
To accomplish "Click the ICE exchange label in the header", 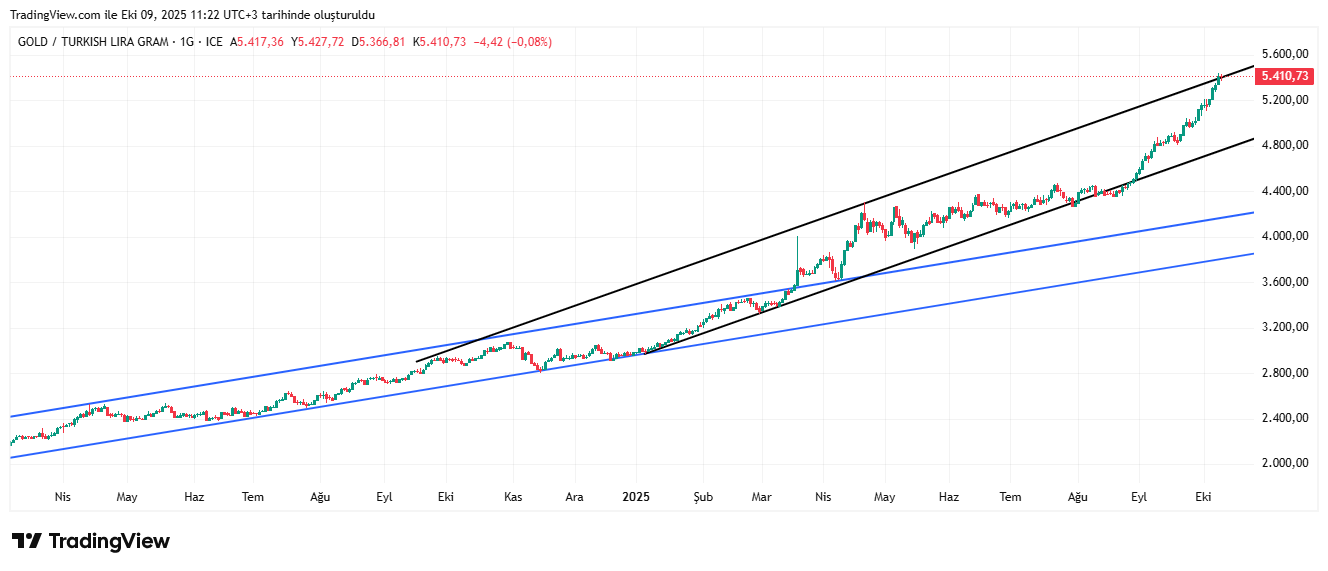I will coord(214,42).
